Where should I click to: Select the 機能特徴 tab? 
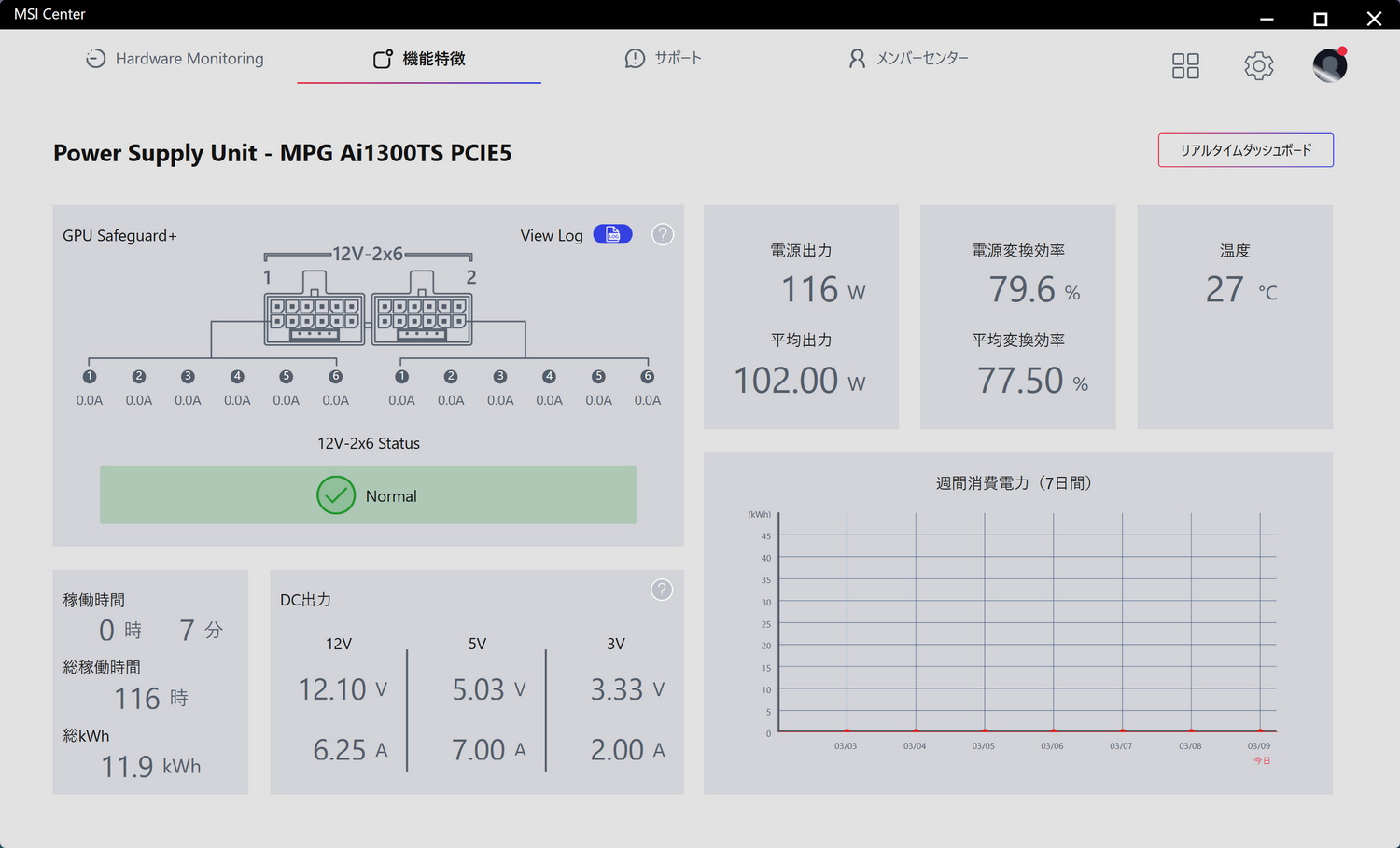(419, 59)
